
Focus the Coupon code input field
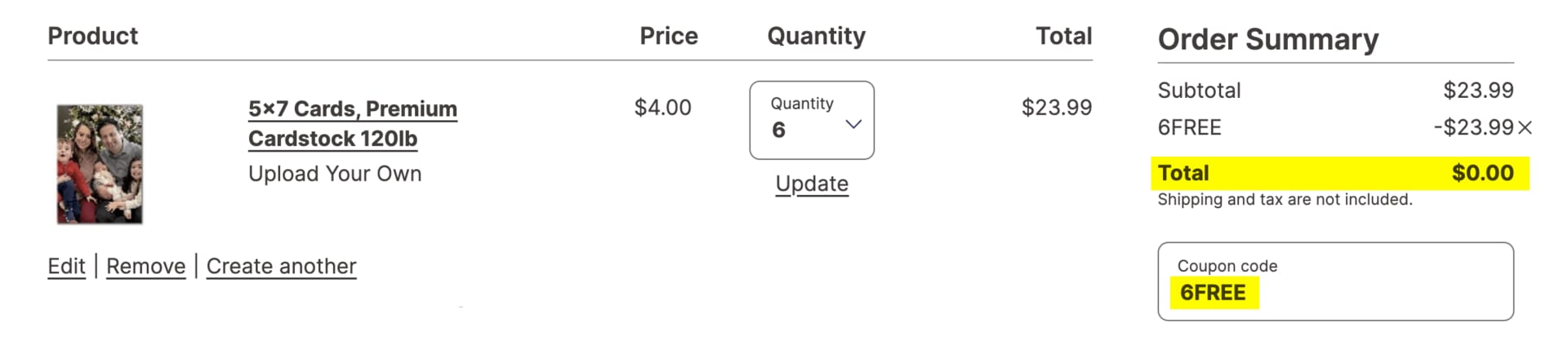tap(1334, 282)
